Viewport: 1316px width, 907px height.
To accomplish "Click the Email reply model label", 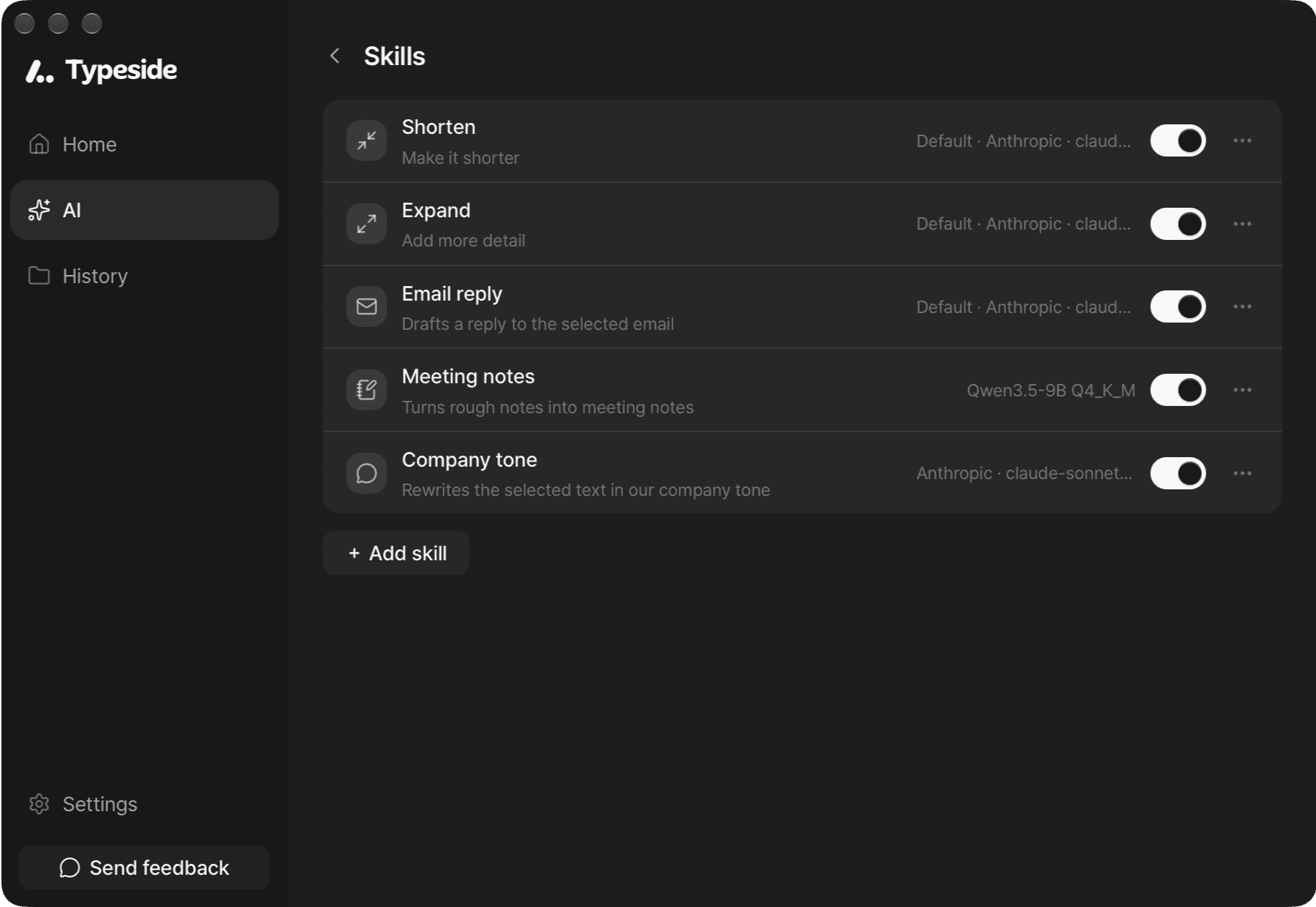I will point(1024,307).
